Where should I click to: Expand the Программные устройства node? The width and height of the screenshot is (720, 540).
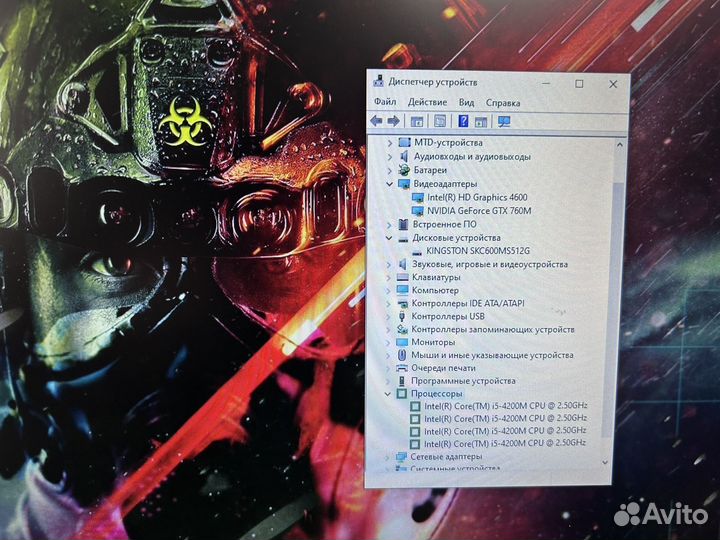coord(388,381)
